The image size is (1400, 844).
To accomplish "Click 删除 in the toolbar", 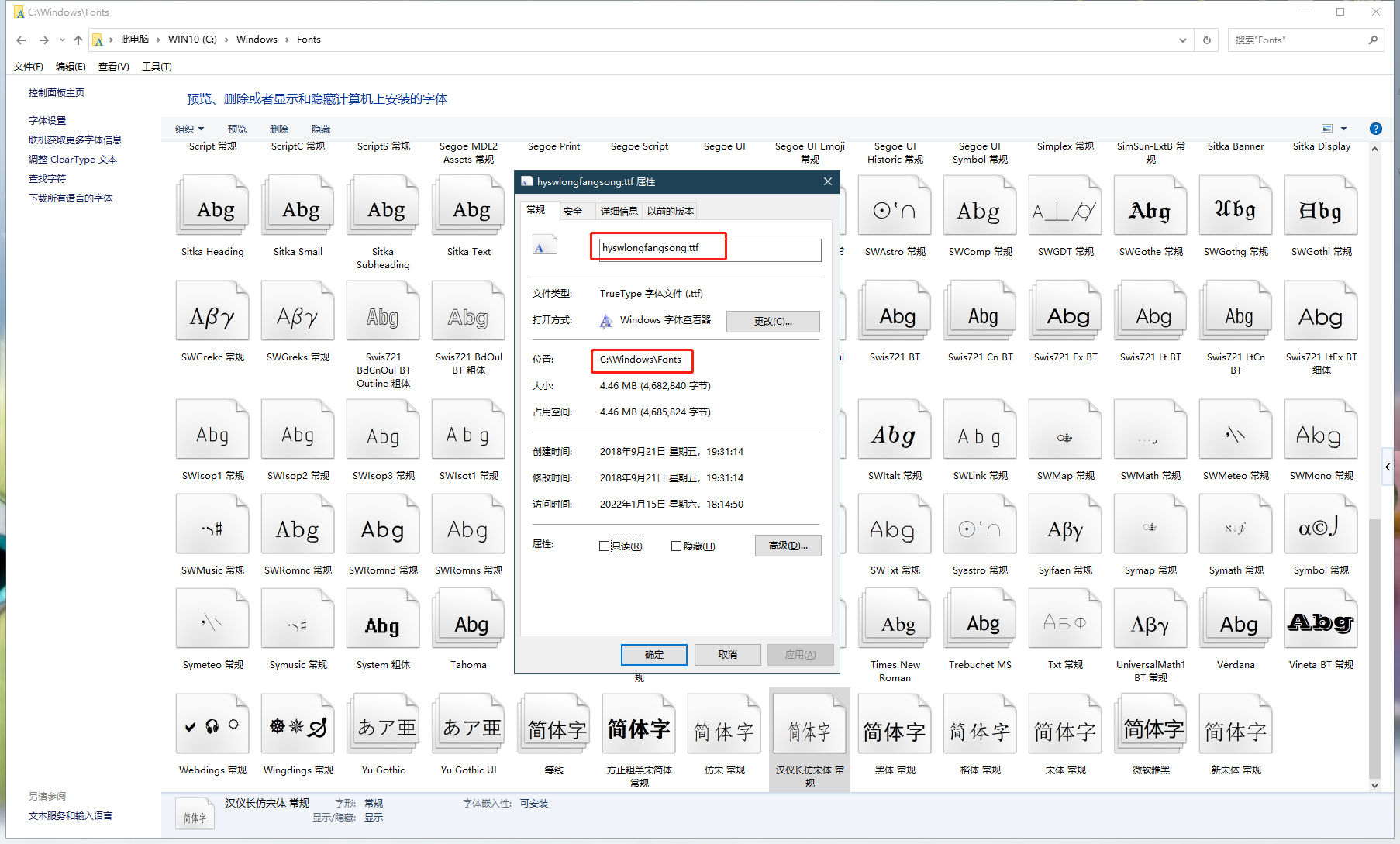I will click(x=279, y=129).
